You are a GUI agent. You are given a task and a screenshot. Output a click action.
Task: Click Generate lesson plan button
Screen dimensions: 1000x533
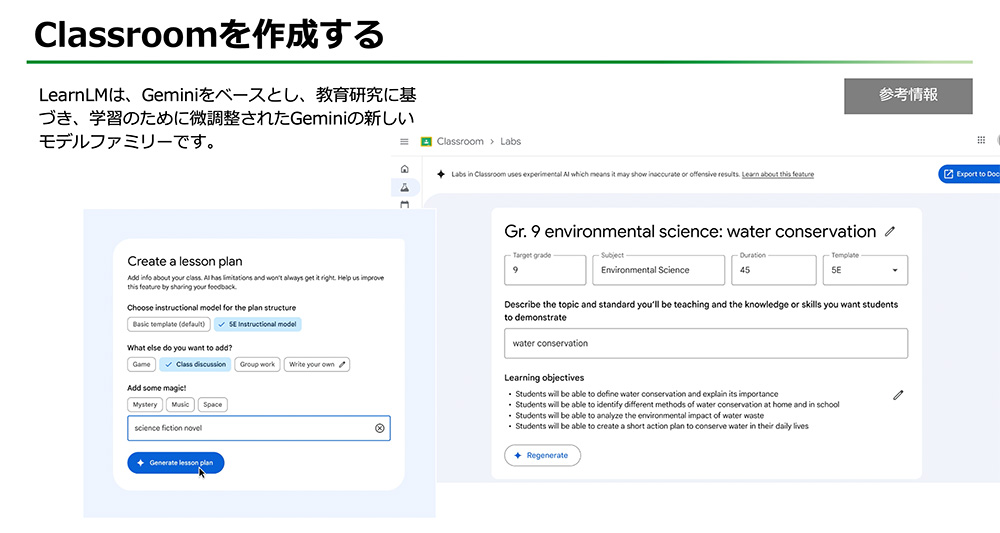pyautogui.click(x=175, y=463)
